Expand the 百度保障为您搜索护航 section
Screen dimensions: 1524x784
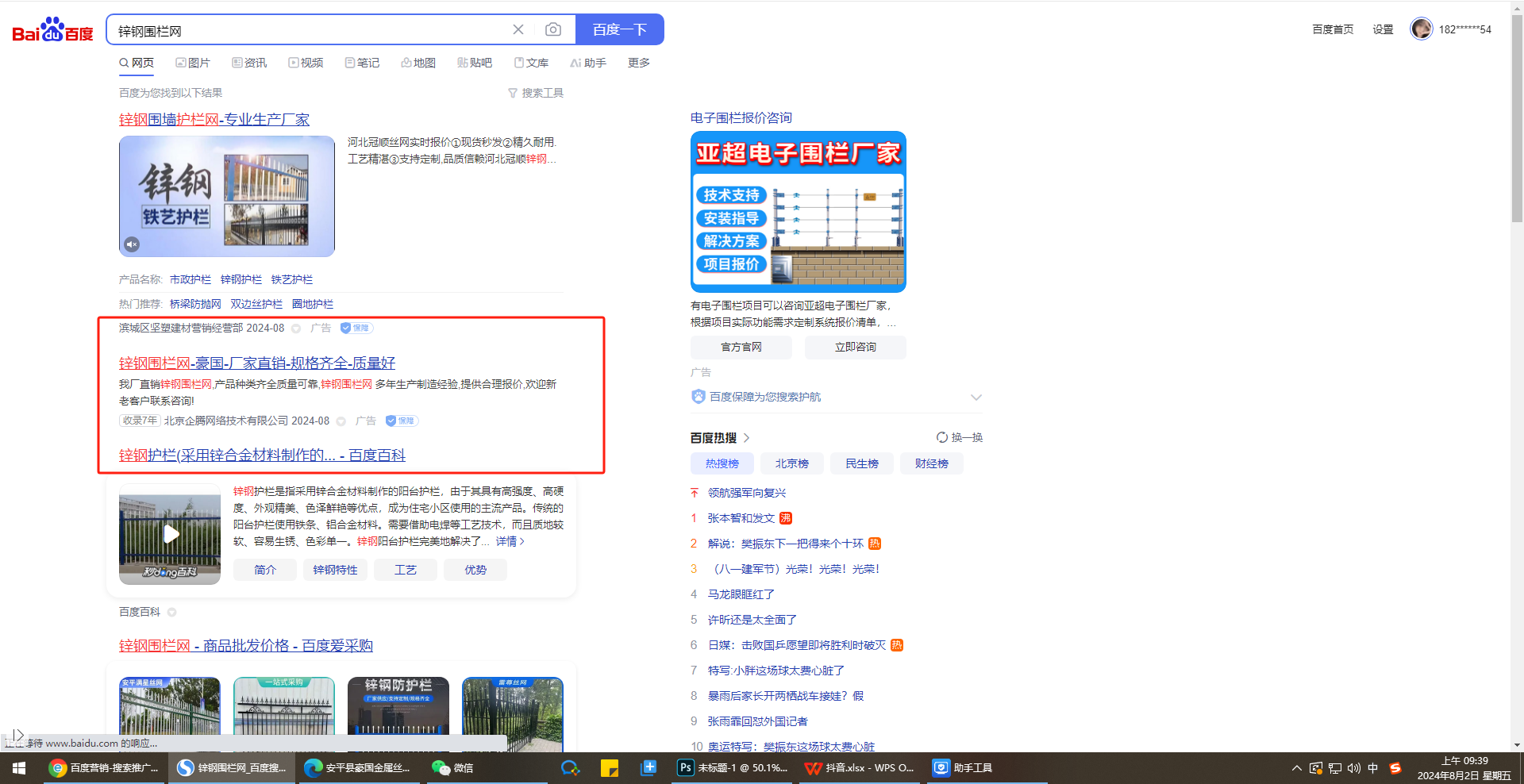[x=976, y=397]
